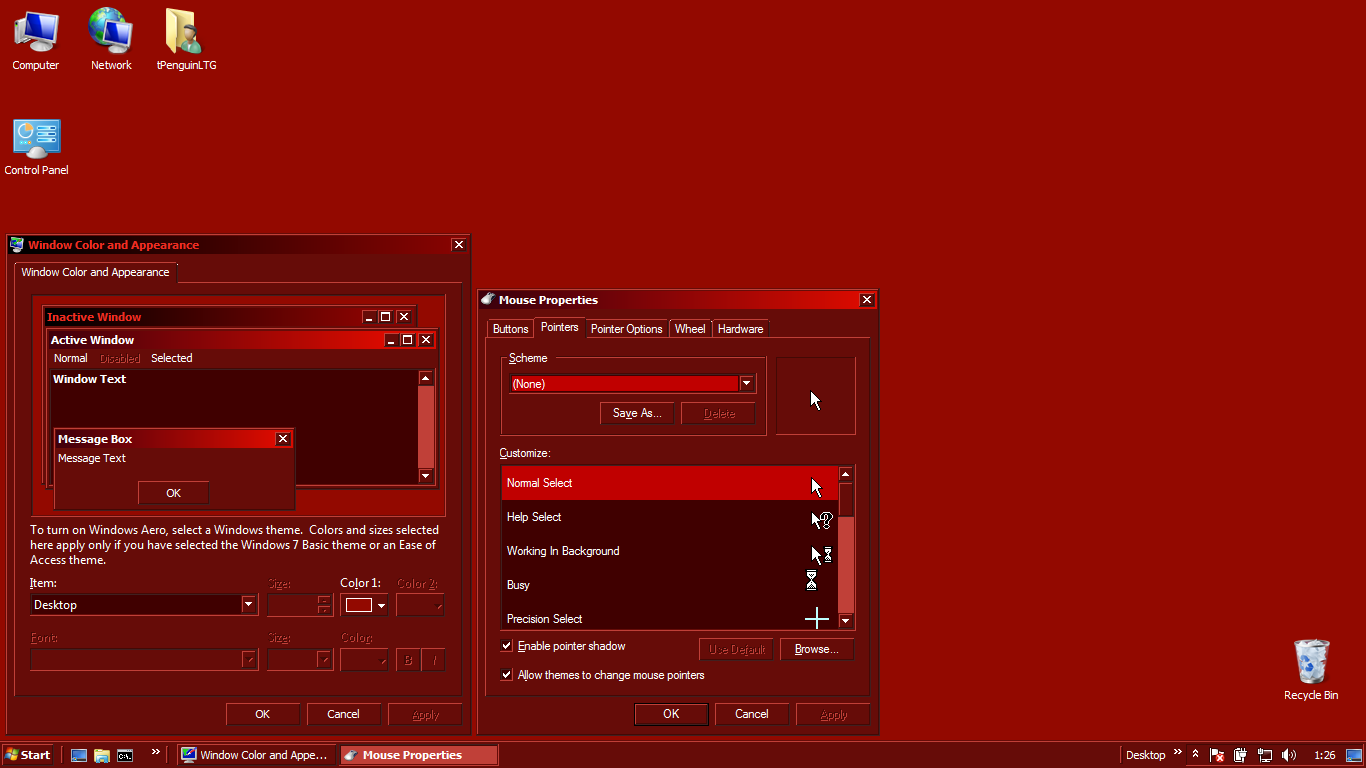Open the Item dropdown showing Desktop
The image size is (1366, 768).
(x=247, y=604)
